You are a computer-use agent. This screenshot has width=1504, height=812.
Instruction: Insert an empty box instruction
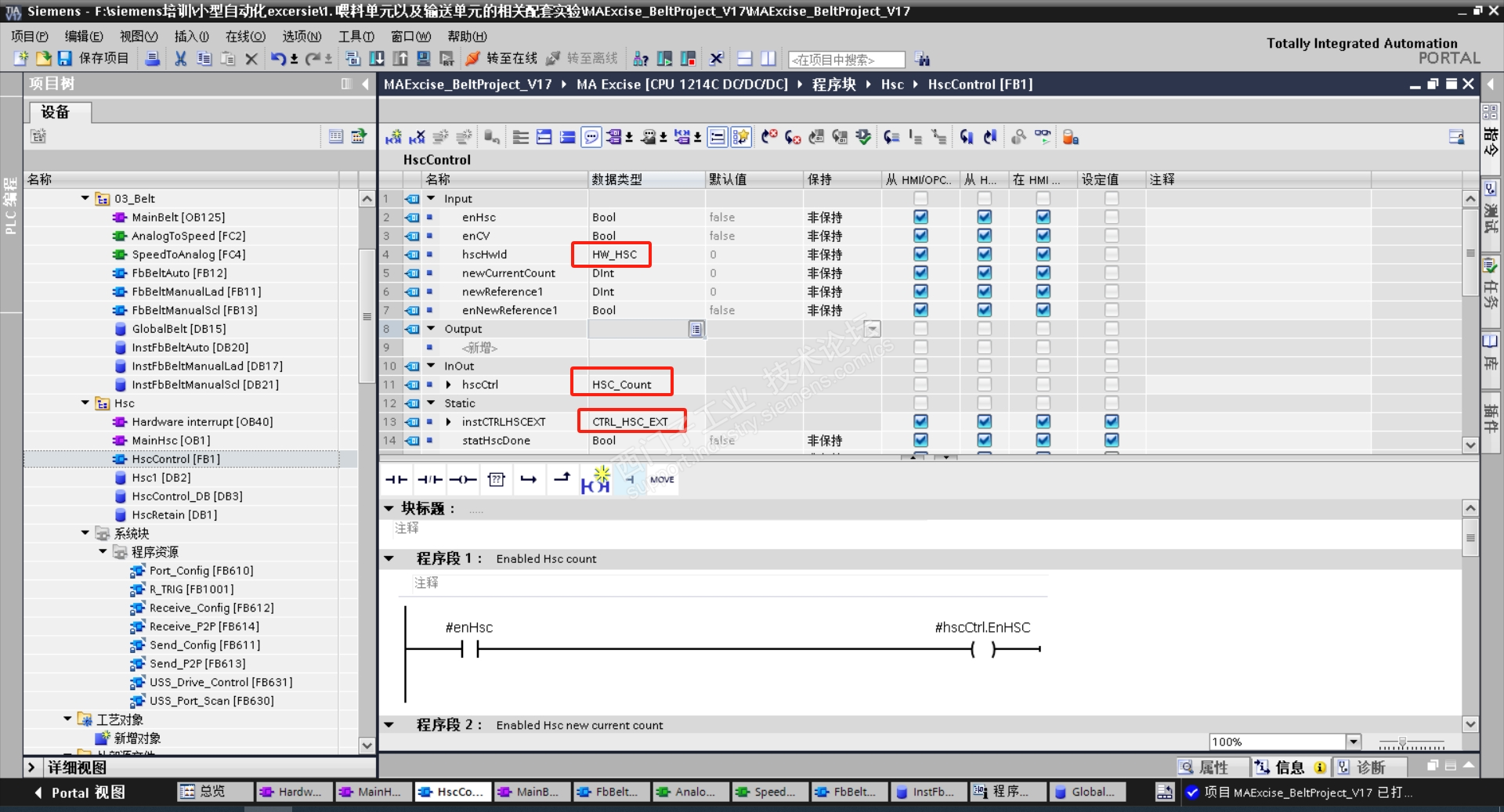click(496, 479)
